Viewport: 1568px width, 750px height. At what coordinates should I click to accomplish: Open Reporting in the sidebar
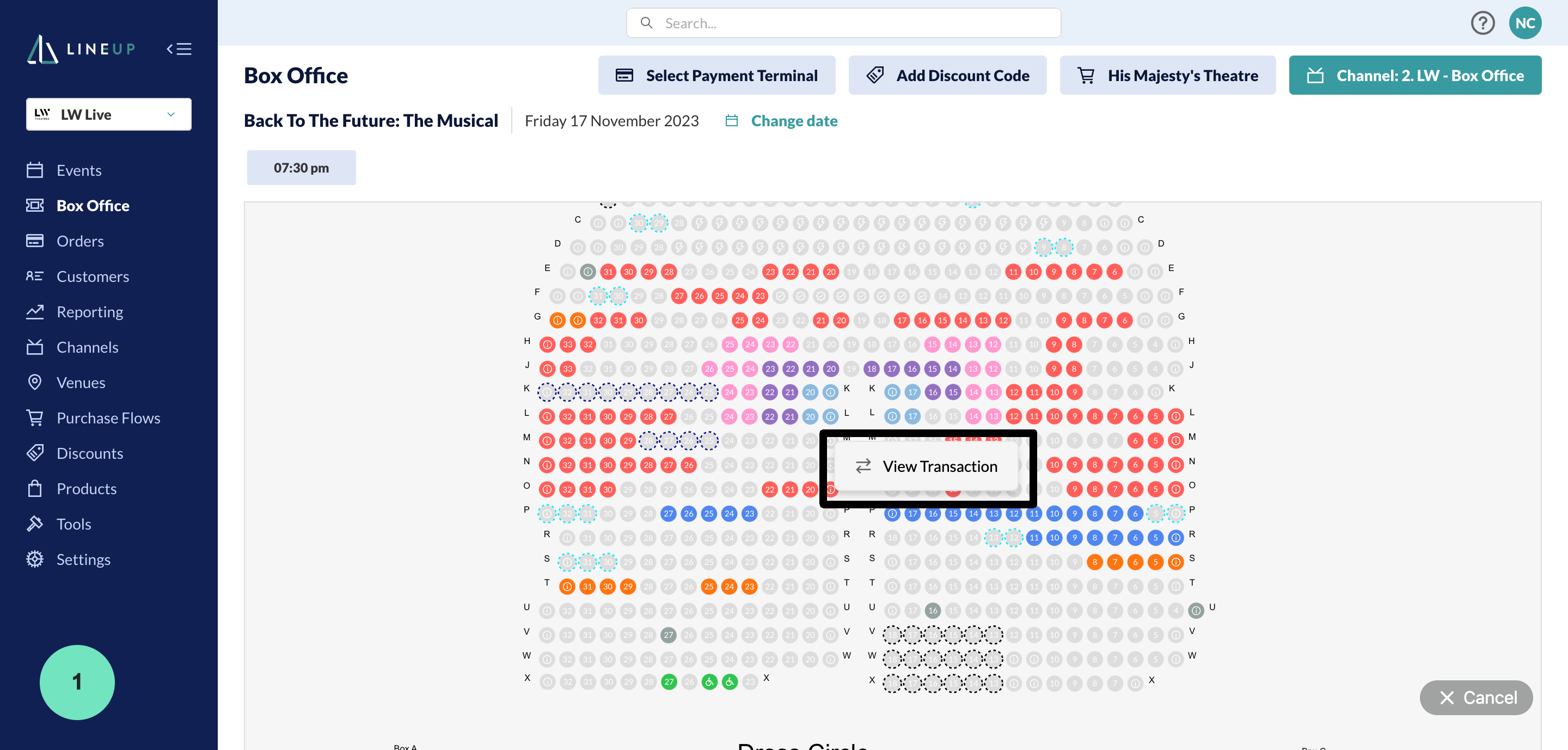point(89,311)
